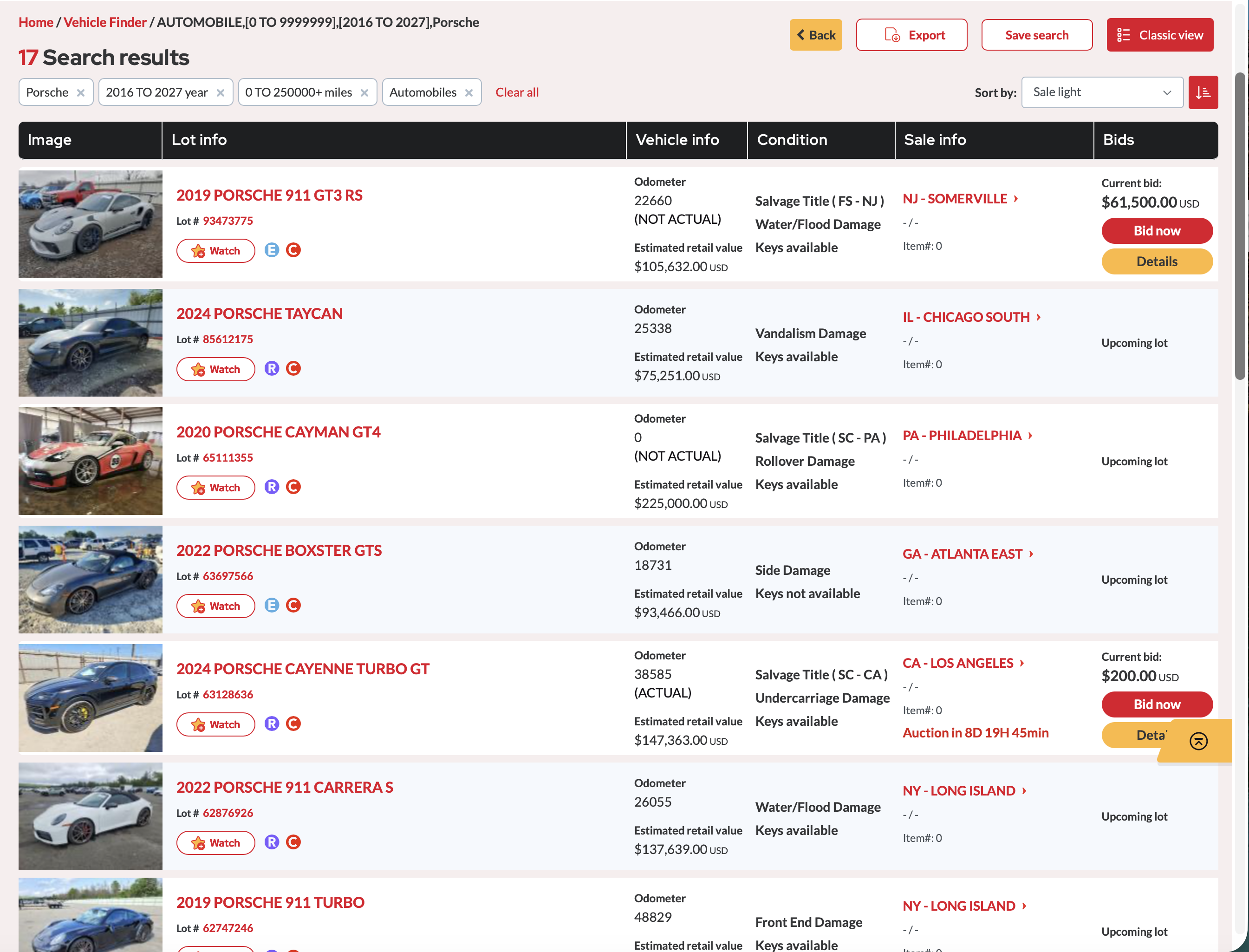Screen dimensions: 1249x952
Task: Open the 2022 PORSCHE 911 CARRERA S title
Action: click(285, 788)
